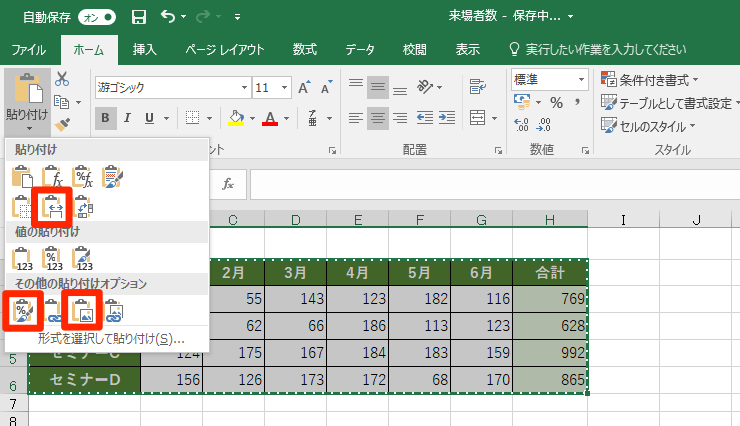Open テーブルとして書式設定 dropdown
Viewport: 740px width, 426px height.
(x=669, y=103)
